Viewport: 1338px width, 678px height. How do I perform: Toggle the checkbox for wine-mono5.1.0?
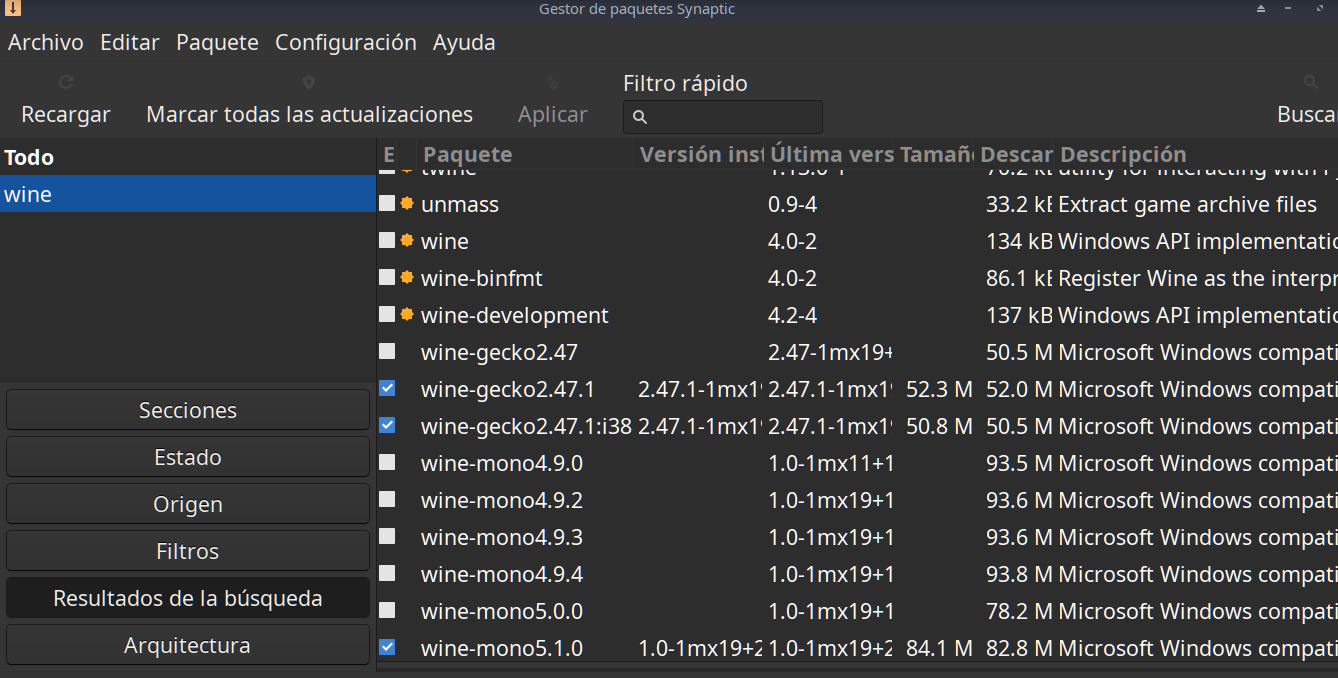point(387,647)
